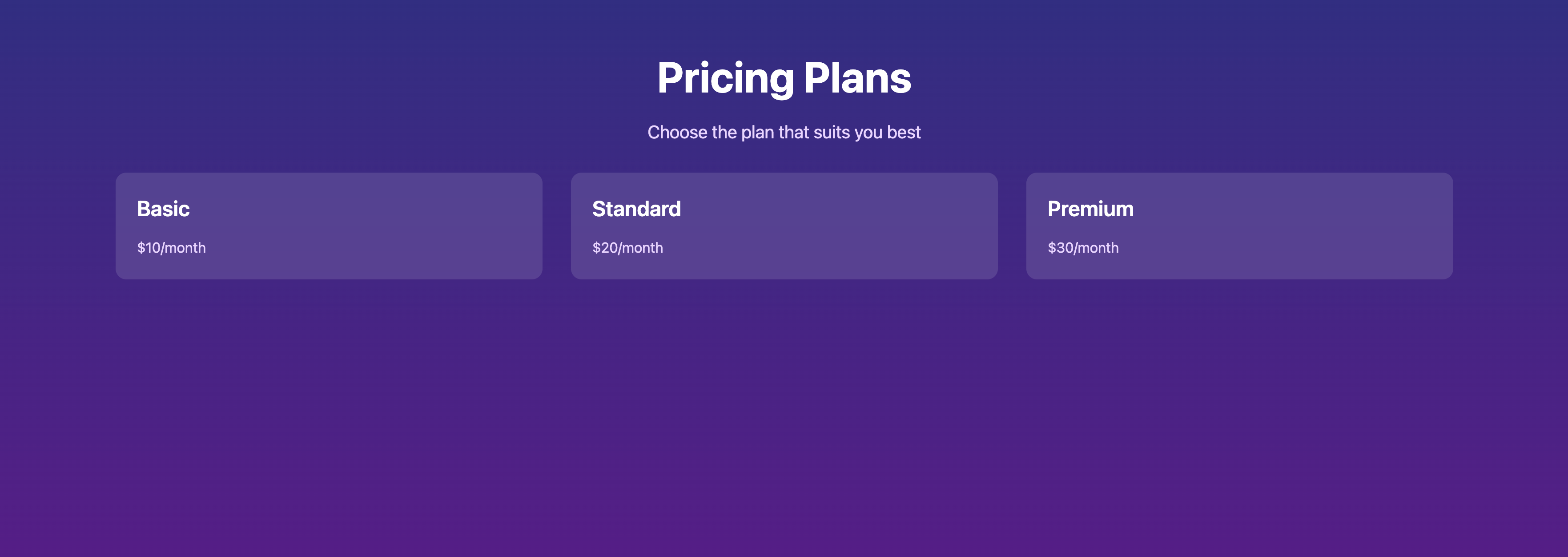Click the word 'Plans' in the heading
Image resolution: width=1568 pixels, height=557 pixels.
tap(857, 78)
